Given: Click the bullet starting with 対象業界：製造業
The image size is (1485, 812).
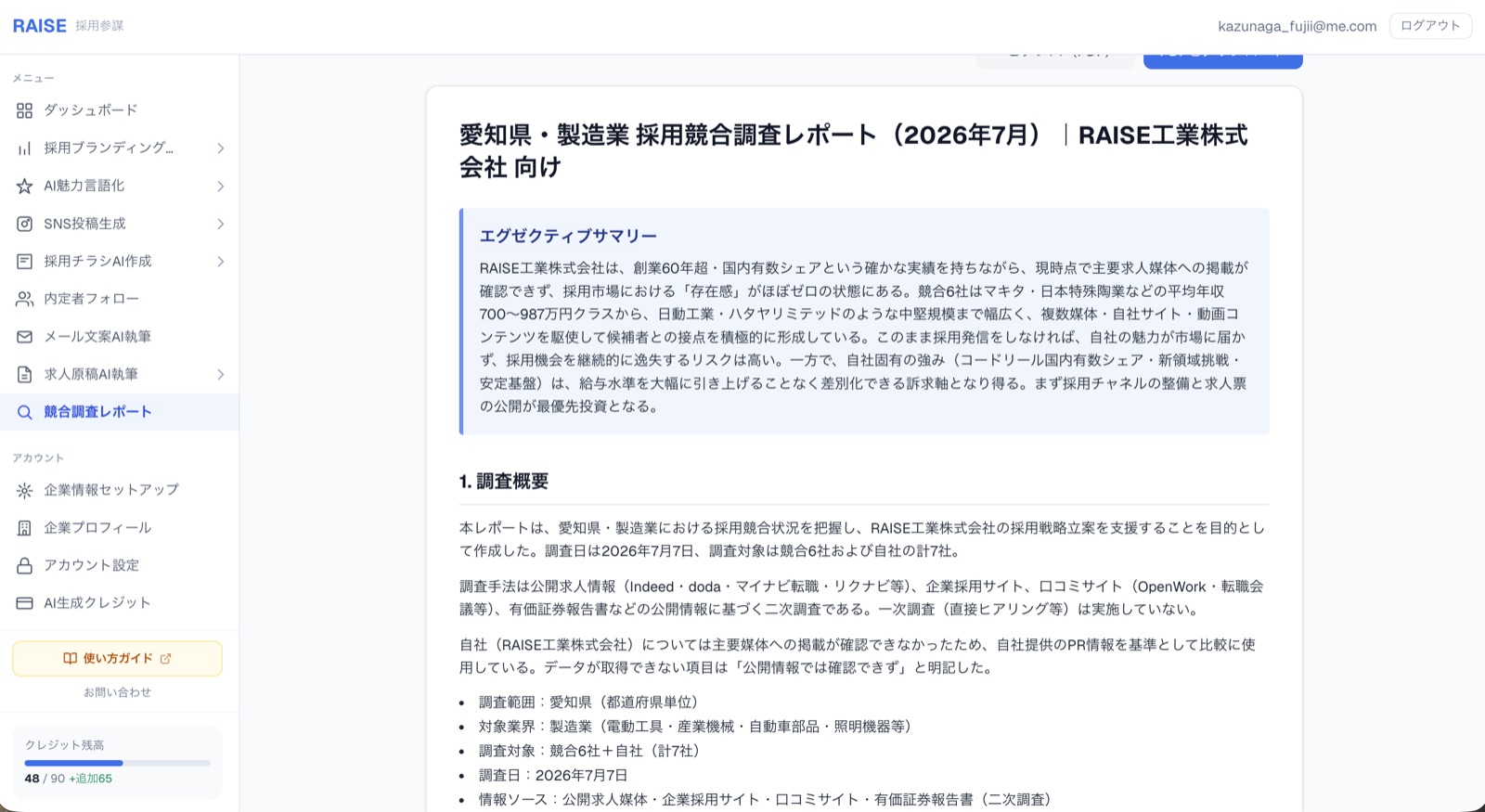Looking at the screenshot, I should [695, 727].
